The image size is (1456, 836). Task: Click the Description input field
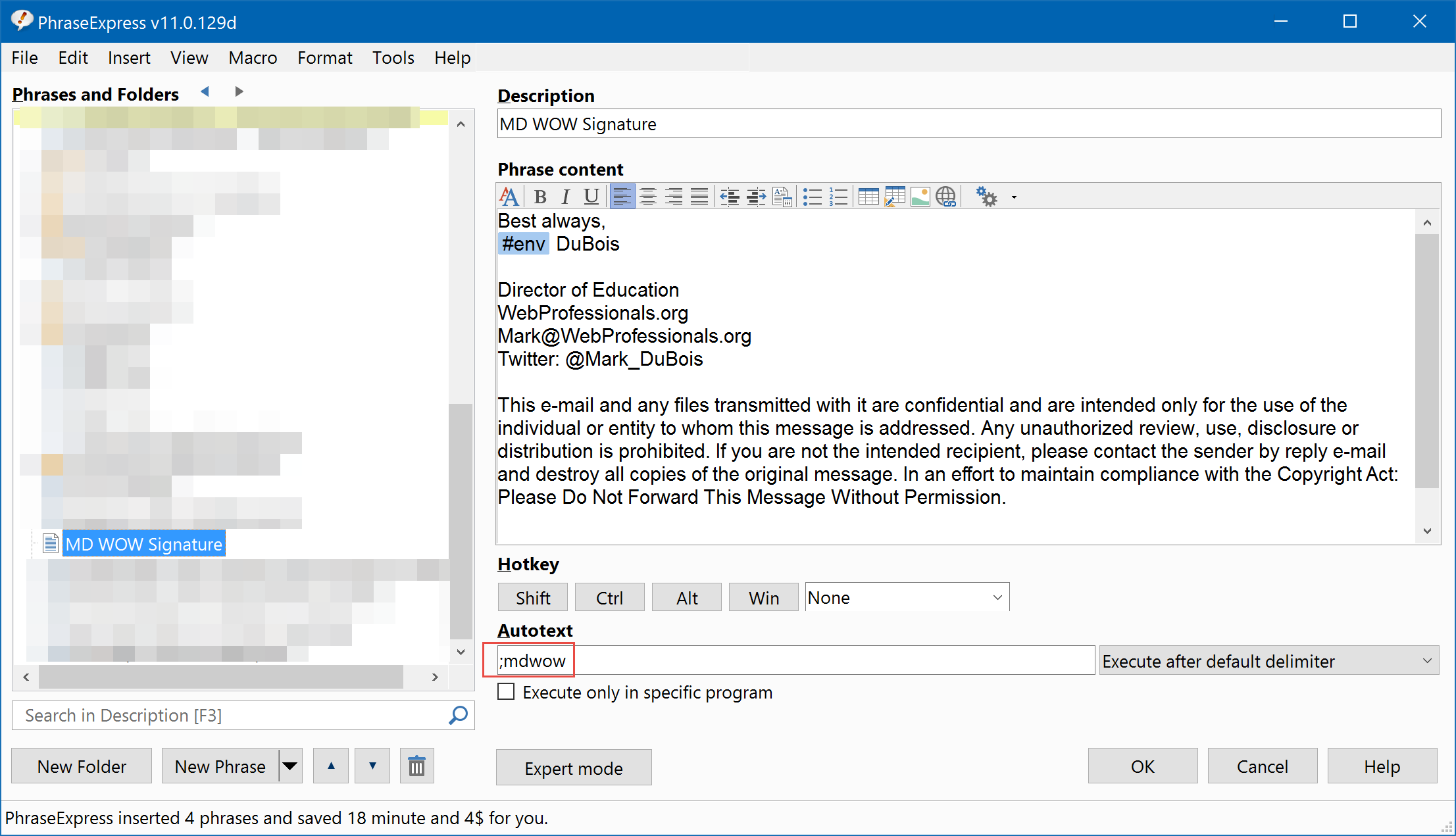pyautogui.click(x=969, y=124)
